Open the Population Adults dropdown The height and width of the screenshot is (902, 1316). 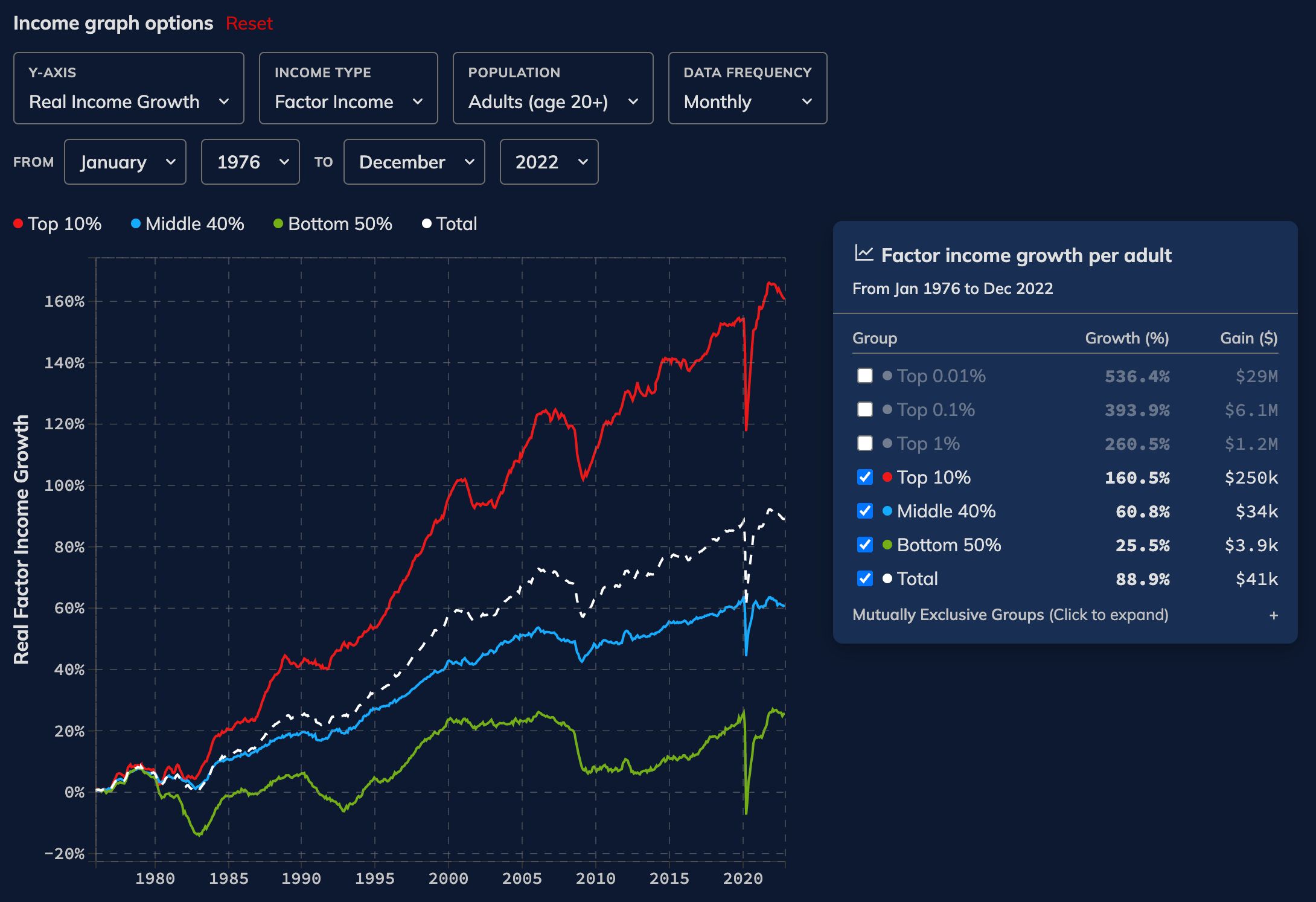(552, 88)
